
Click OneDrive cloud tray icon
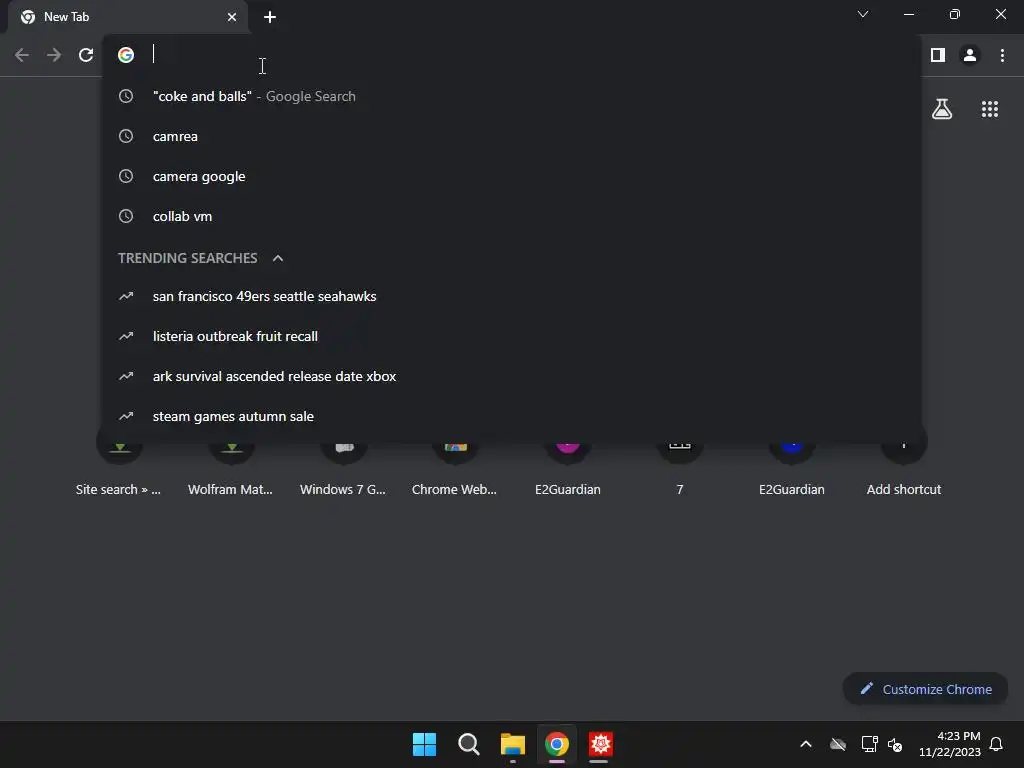pyautogui.click(x=838, y=744)
